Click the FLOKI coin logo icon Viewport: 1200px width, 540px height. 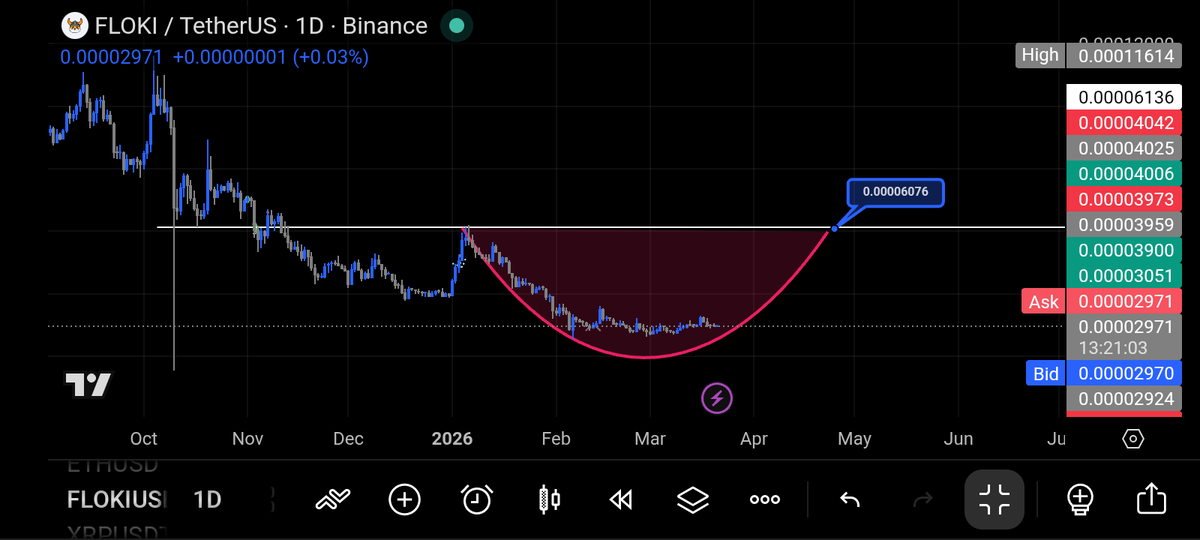point(73,26)
